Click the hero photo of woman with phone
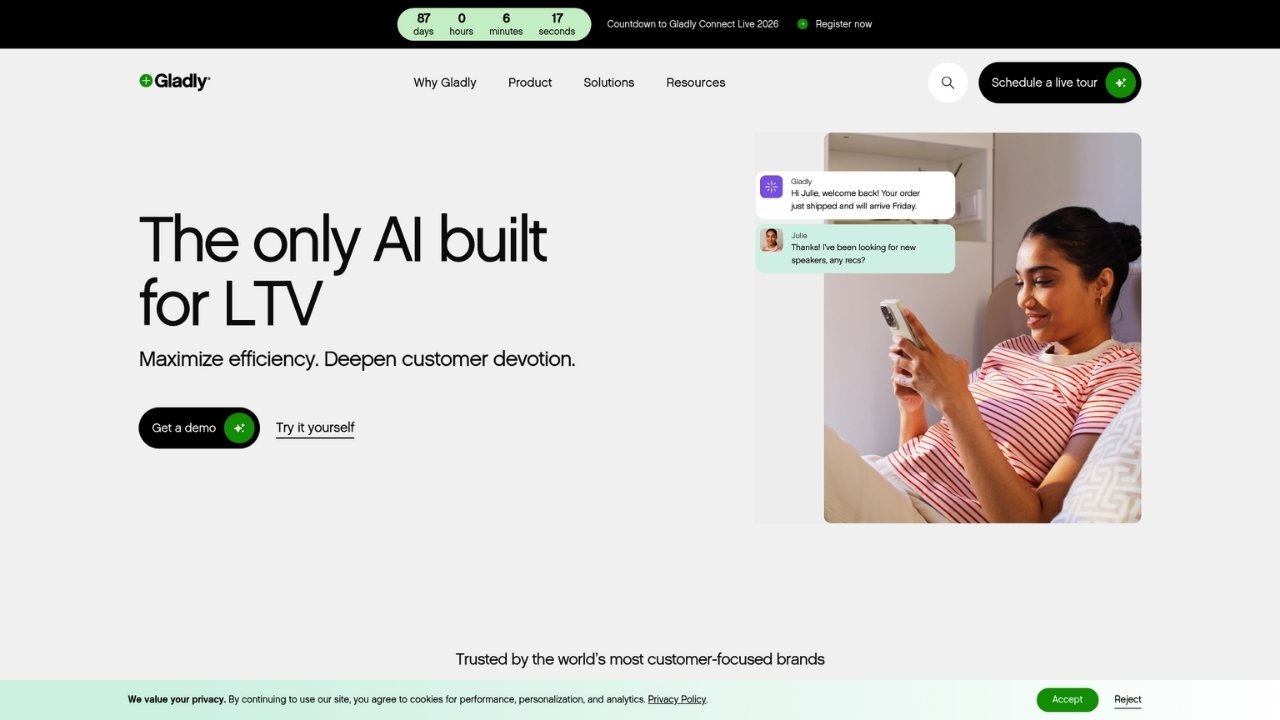 coord(982,328)
